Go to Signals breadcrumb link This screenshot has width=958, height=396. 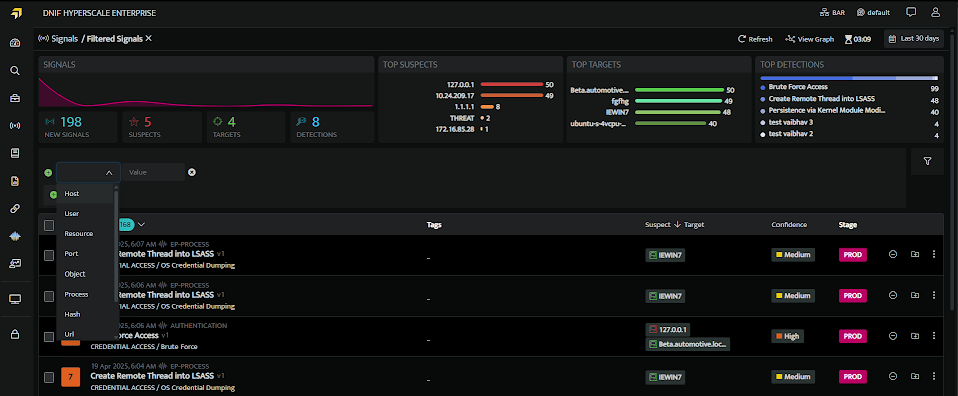pos(58,38)
